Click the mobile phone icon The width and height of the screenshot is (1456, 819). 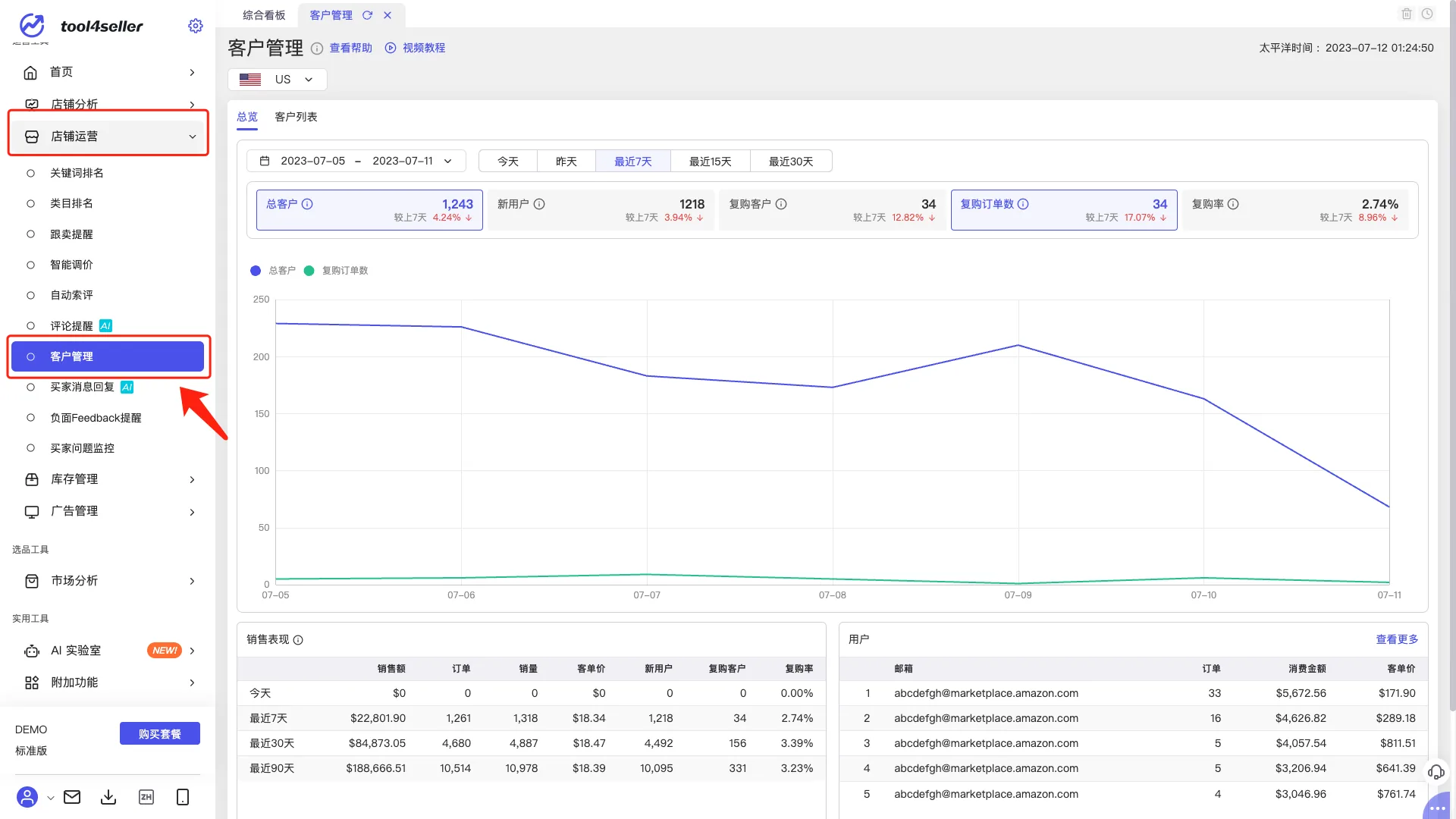pos(183,797)
